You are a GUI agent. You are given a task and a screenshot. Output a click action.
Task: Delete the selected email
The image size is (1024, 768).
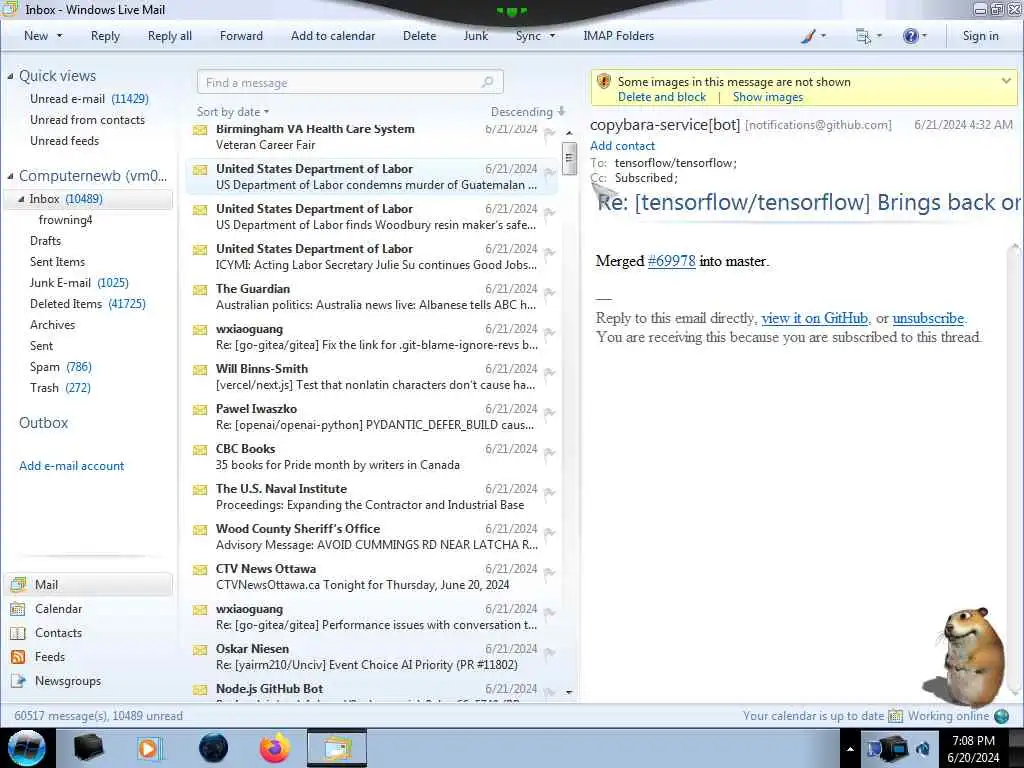pyautogui.click(x=419, y=36)
